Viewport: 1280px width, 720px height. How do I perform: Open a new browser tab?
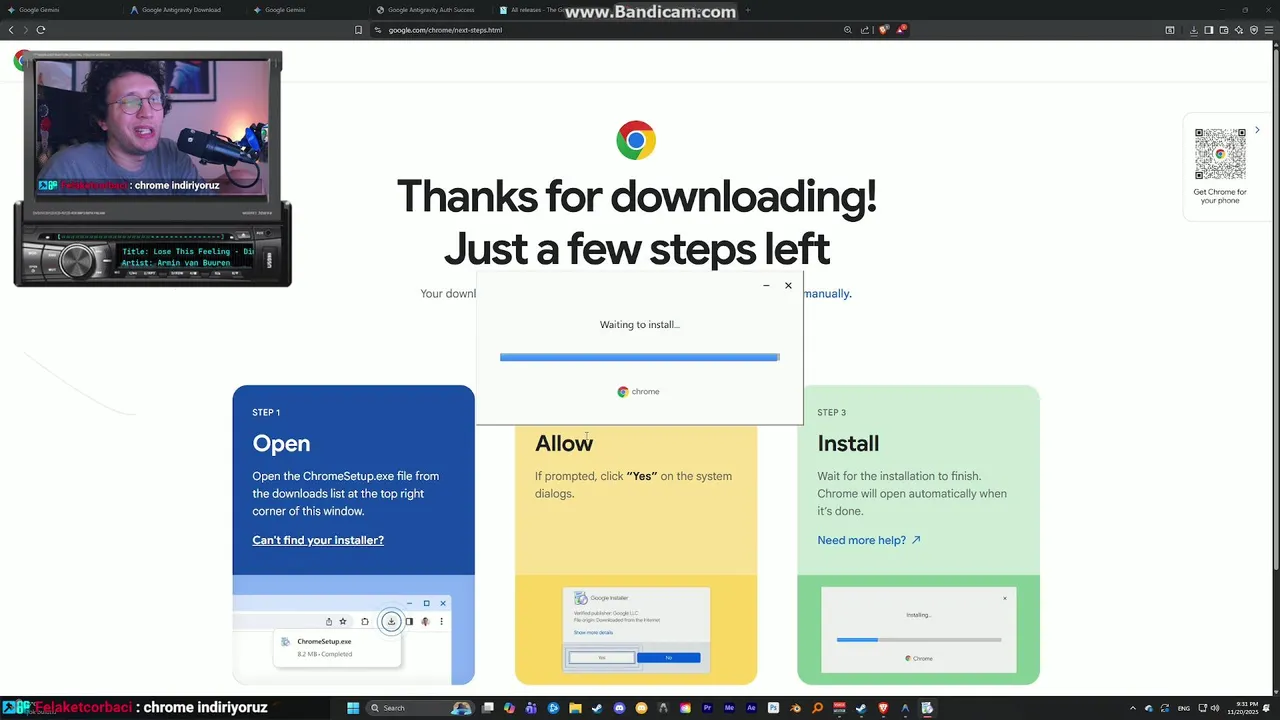[748, 10]
